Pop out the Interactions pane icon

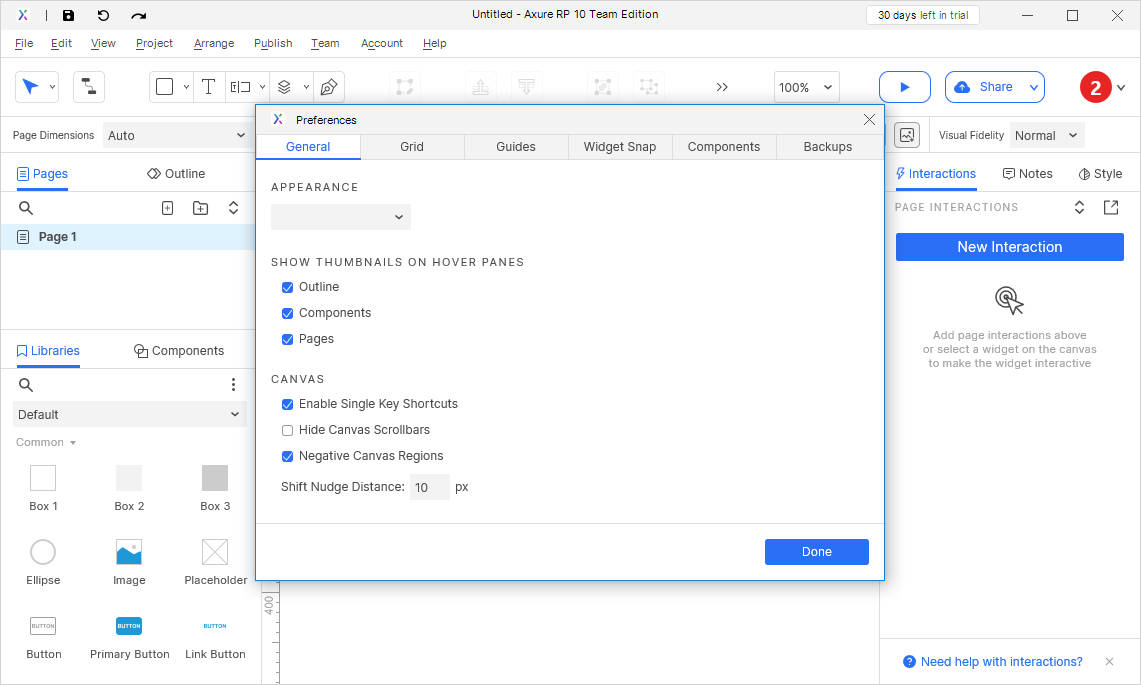[x=1111, y=207]
